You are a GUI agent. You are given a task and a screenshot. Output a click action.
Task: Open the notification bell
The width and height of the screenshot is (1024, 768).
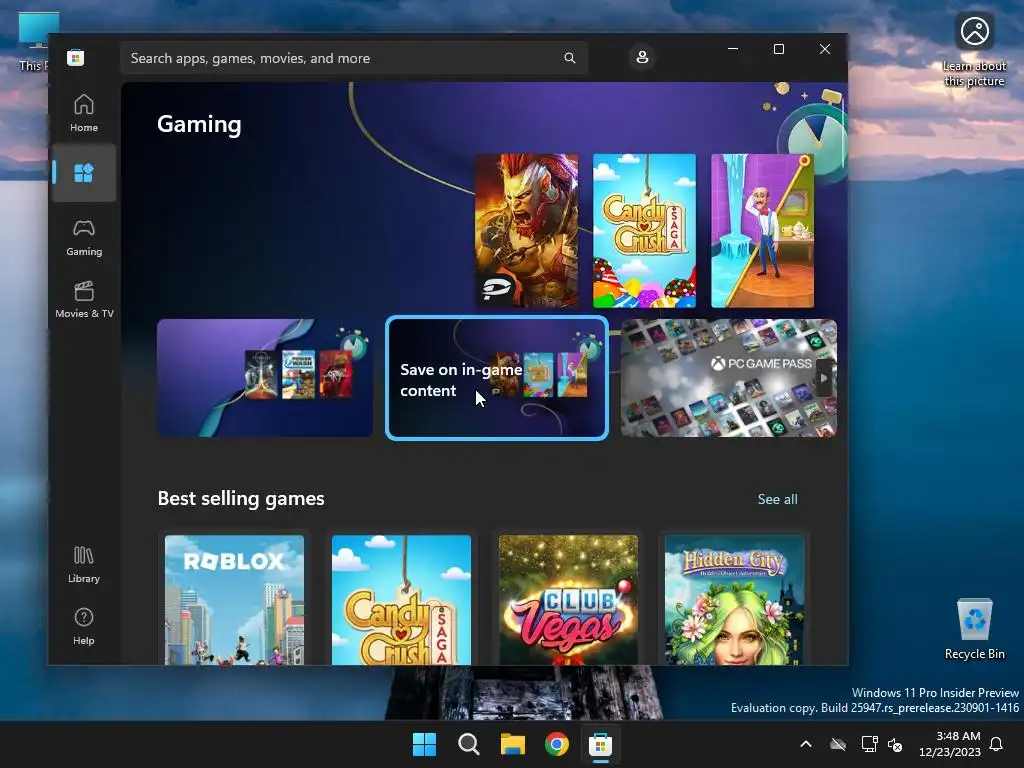pos(996,744)
